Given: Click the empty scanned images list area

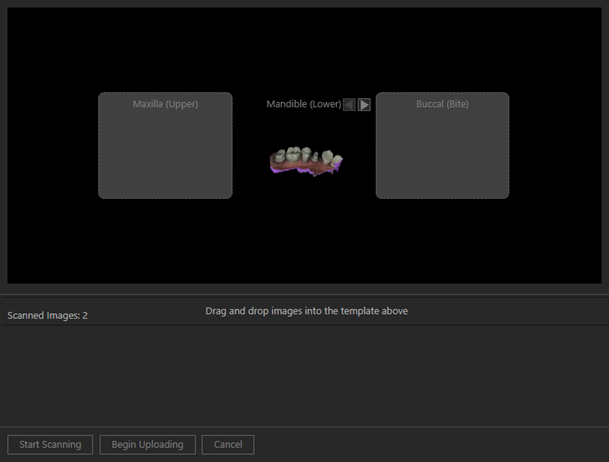Looking at the screenshot, I should click(x=304, y=375).
